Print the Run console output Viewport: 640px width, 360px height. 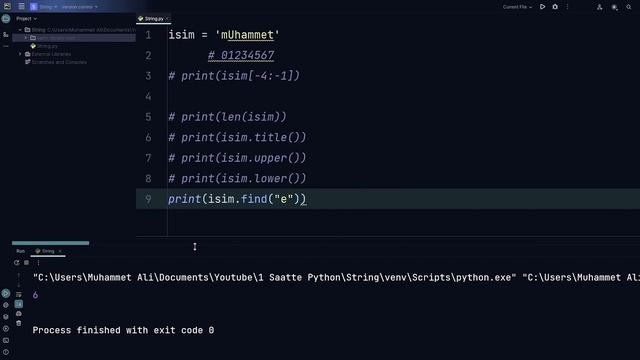tap(19, 313)
